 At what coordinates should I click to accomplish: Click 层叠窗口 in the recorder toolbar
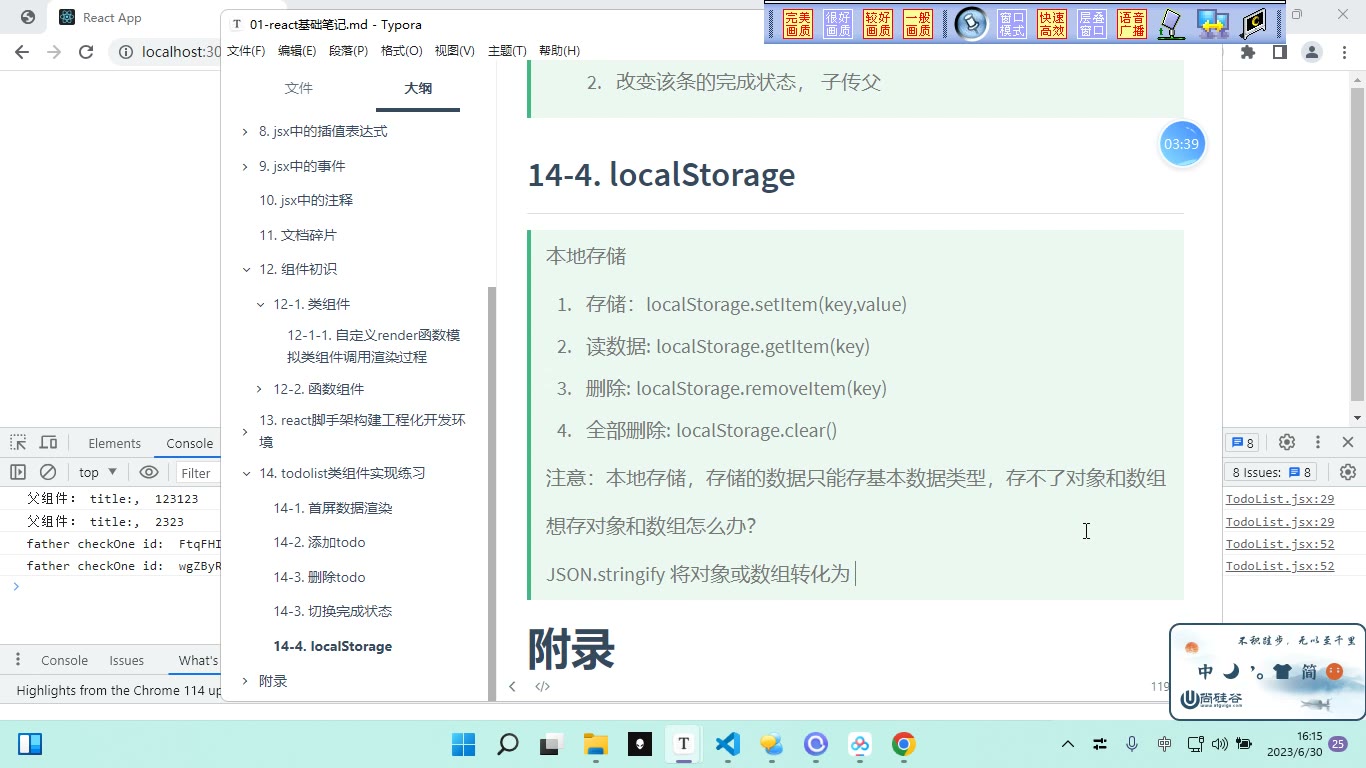point(1092,24)
